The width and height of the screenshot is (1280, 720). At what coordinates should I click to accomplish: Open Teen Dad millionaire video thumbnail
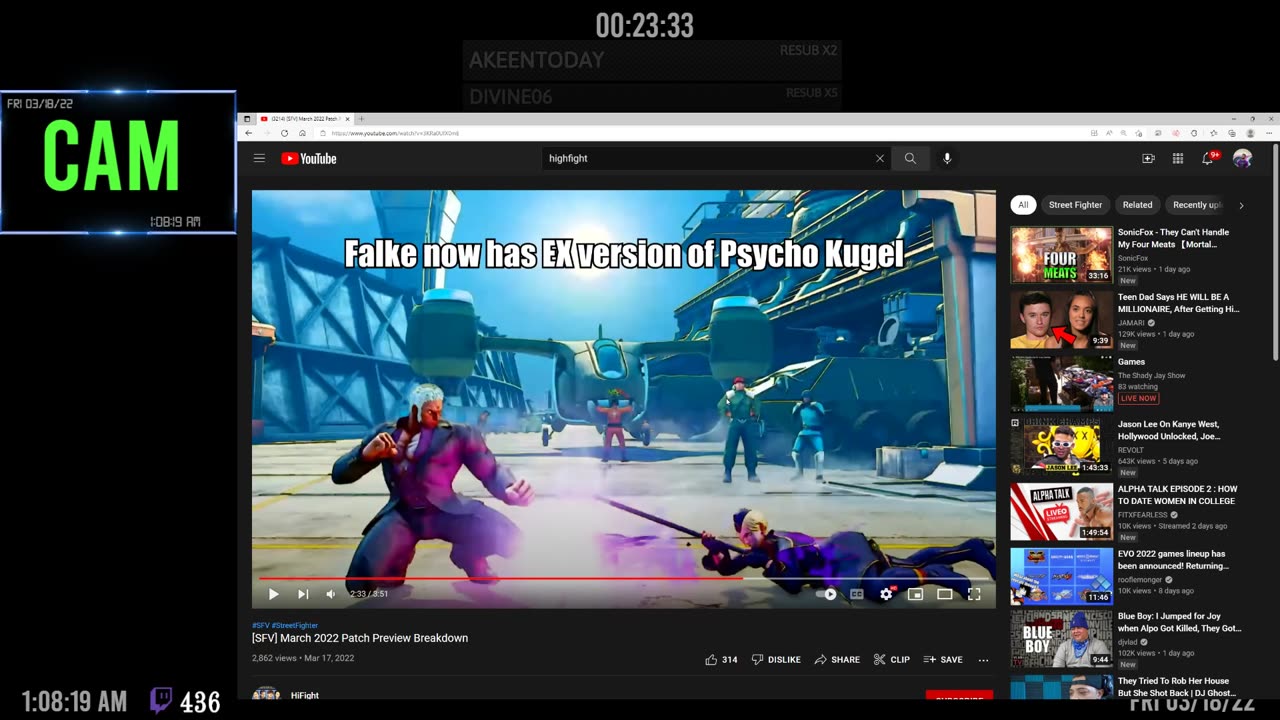tap(1061, 320)
